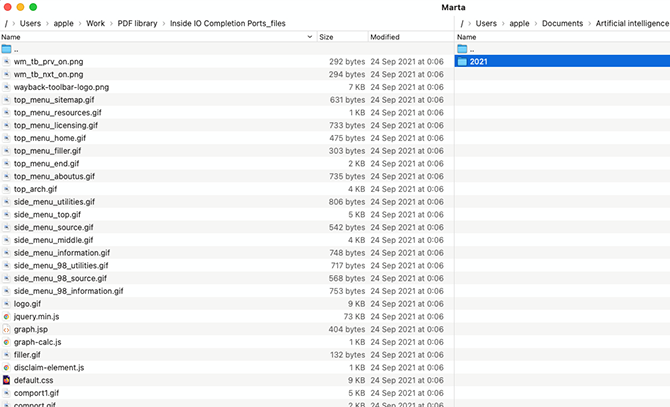Click the default.css file icon

6,380
